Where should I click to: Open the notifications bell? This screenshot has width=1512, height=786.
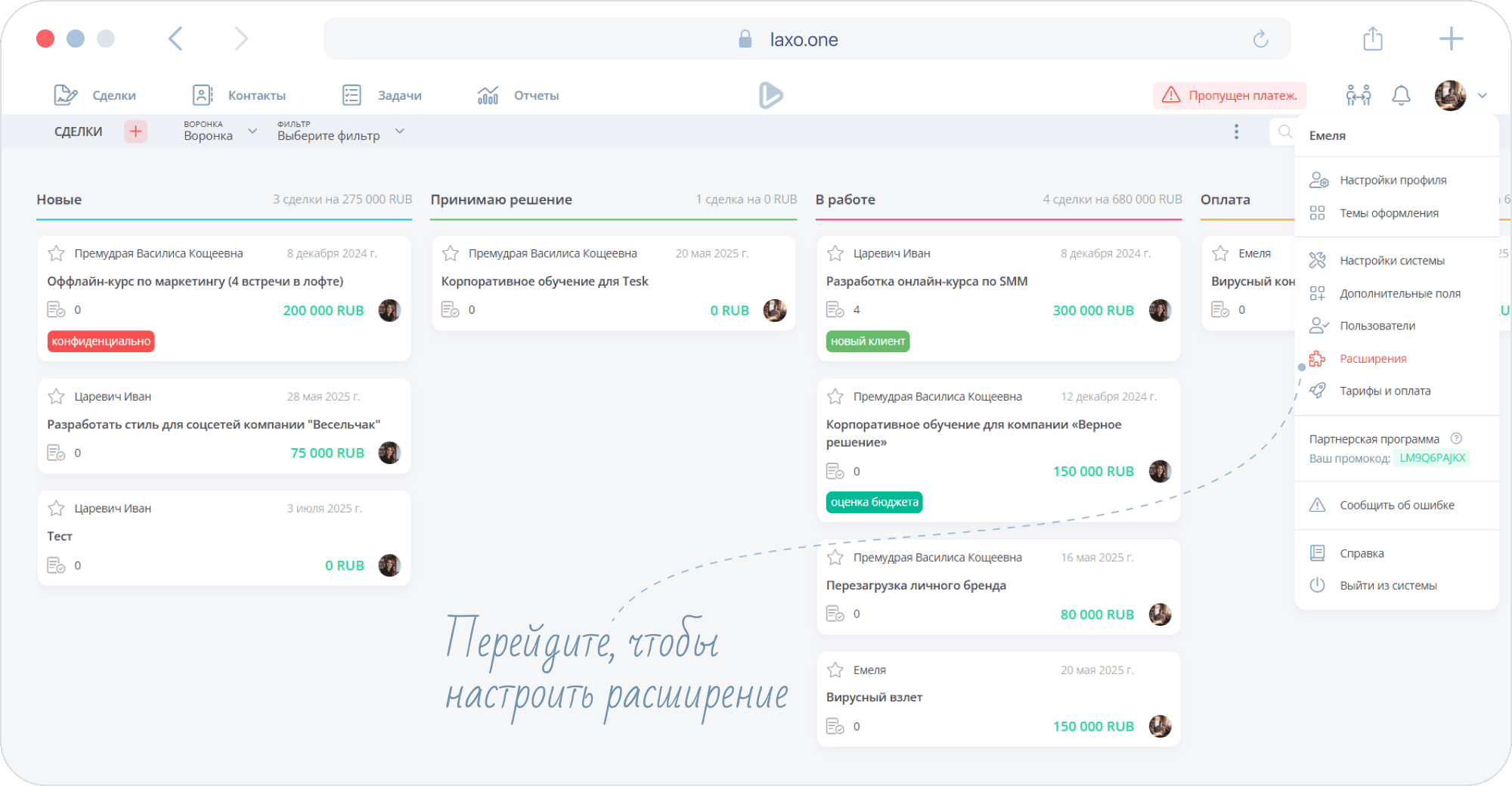click(x=1401, y=95)
